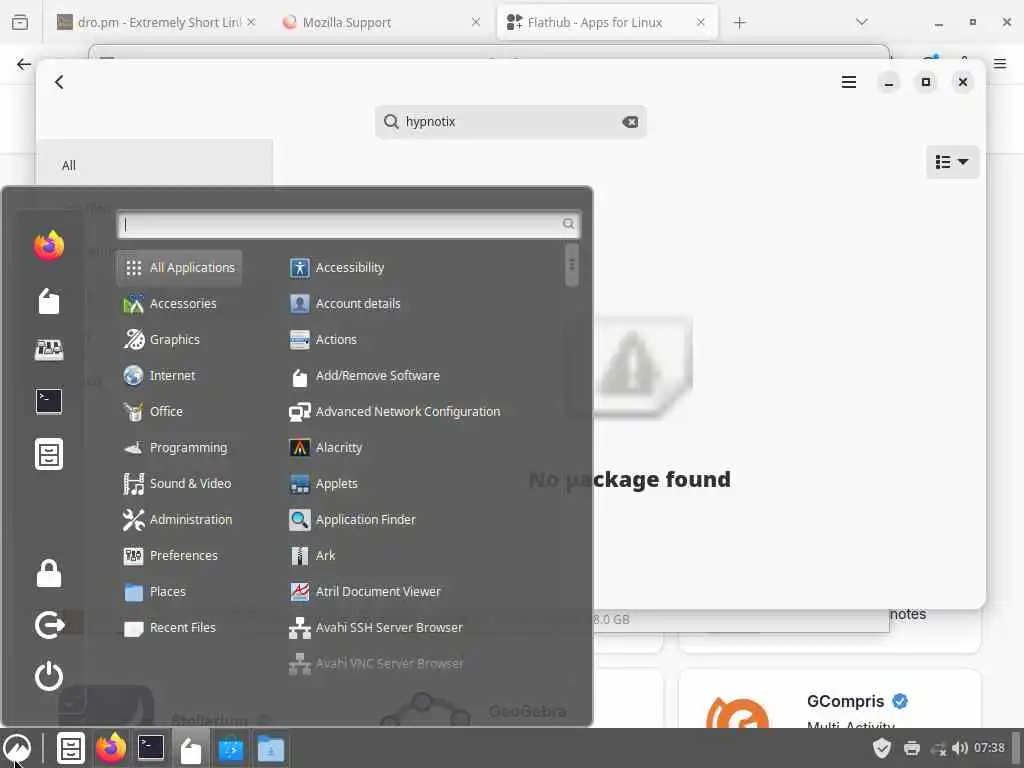Launch Firefox from menu favorites sidebar
1024x768 pixels.
pyautogui.click(x=49, y=246)
